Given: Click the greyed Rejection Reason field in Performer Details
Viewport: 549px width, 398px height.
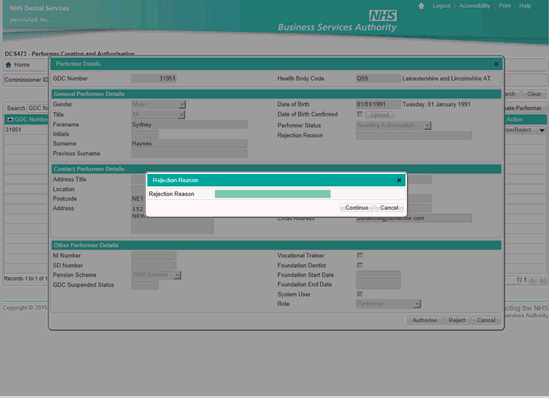Looking at the screenshot, I should coord(414,135).
